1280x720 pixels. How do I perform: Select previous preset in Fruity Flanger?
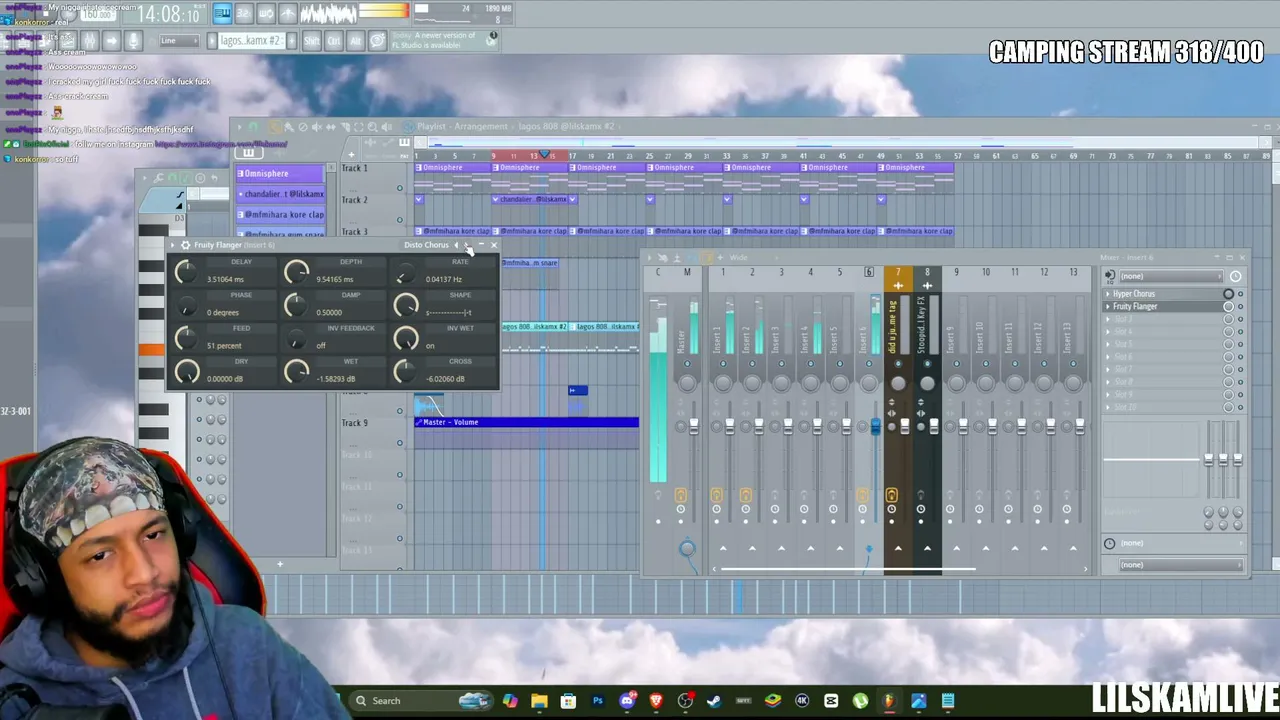click(x=456, y=245)
